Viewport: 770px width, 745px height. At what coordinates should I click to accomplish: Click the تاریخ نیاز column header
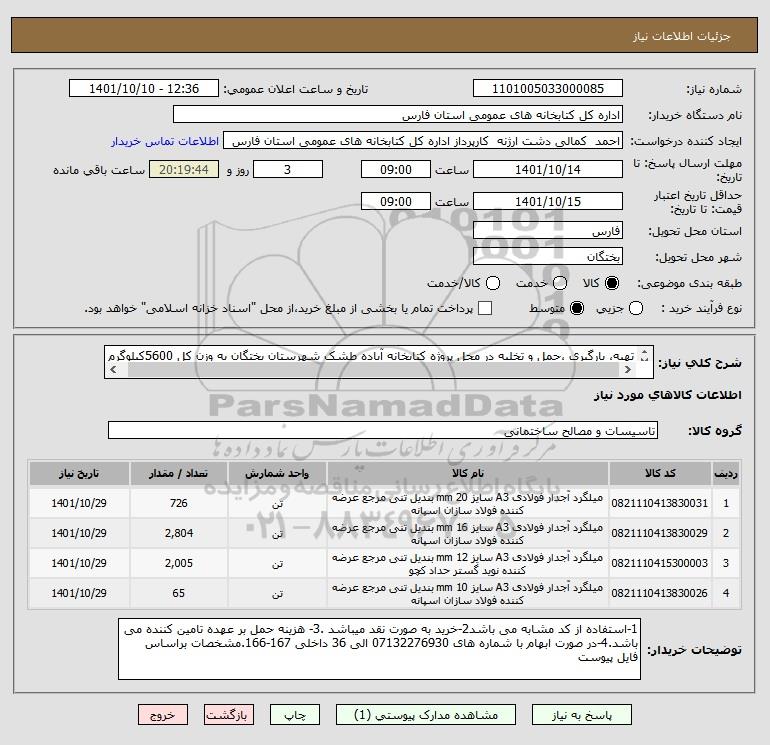[x=79, y=473]
